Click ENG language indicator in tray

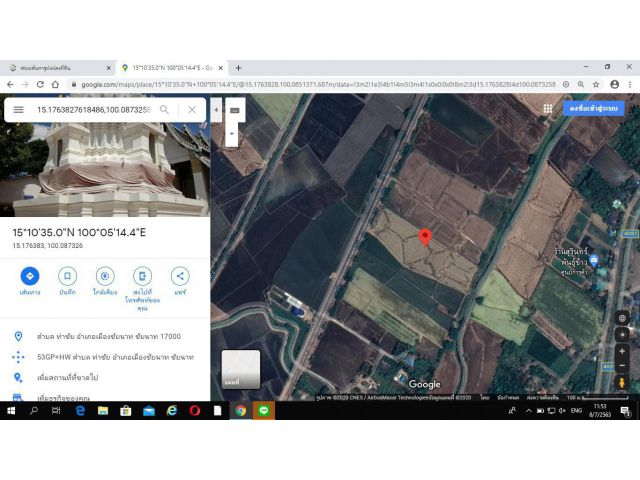[x=576, y=411]
